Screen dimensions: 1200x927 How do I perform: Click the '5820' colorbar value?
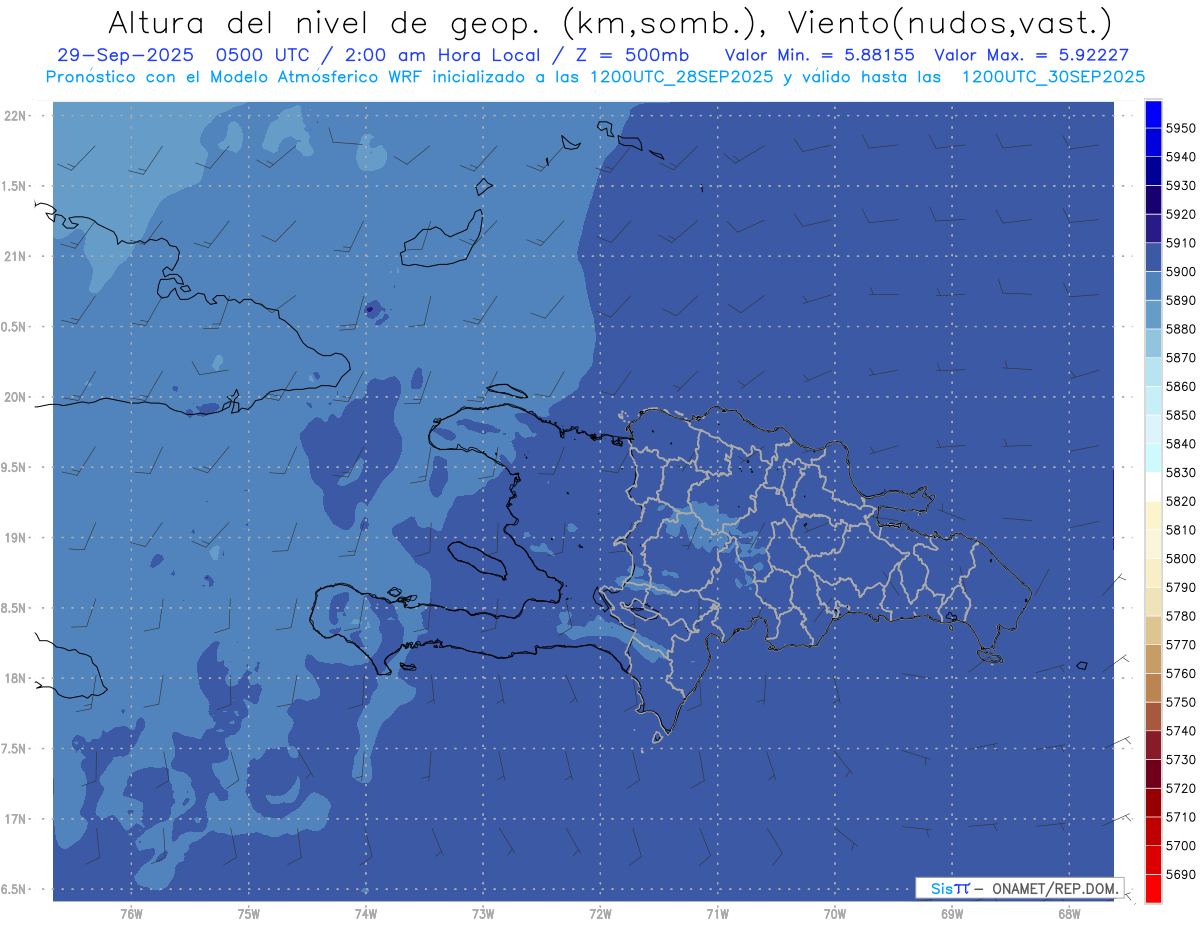[1180, 501]
